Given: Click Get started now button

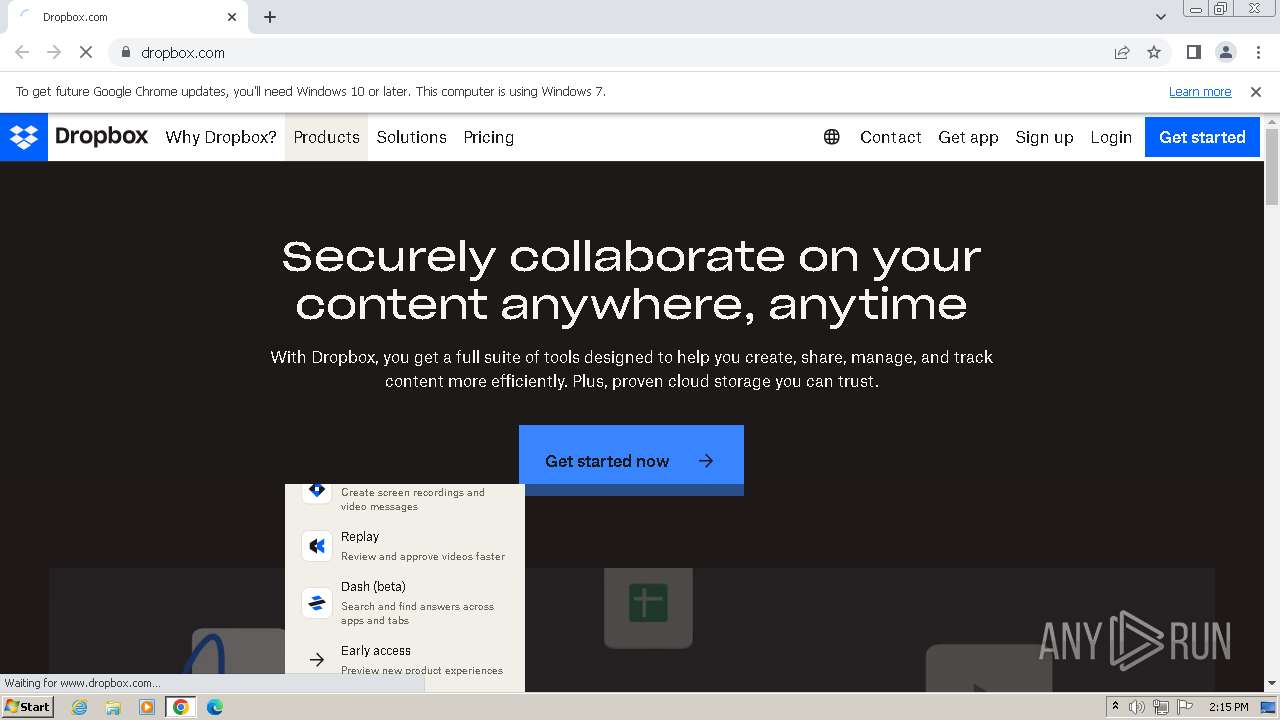Looking at the screenshot, I should (x=631, y=460).
